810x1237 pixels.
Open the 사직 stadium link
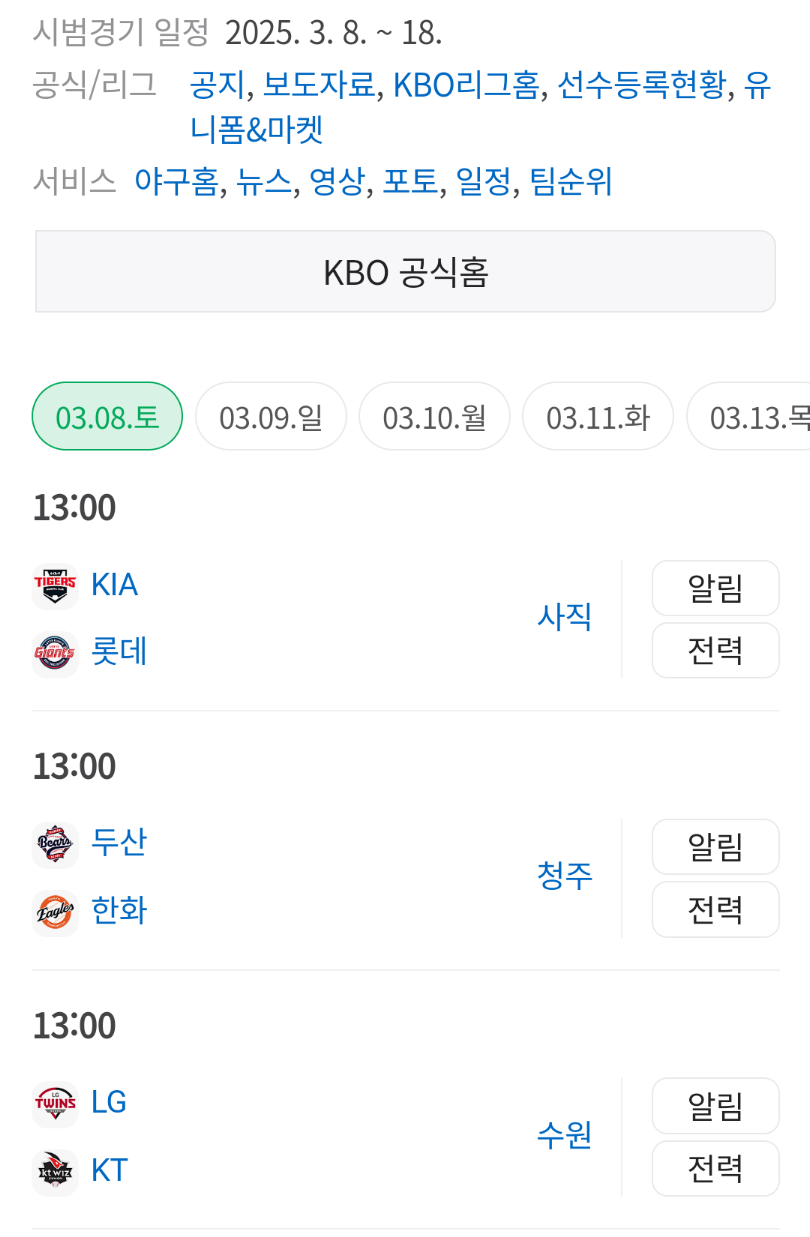tap(565, 617)
